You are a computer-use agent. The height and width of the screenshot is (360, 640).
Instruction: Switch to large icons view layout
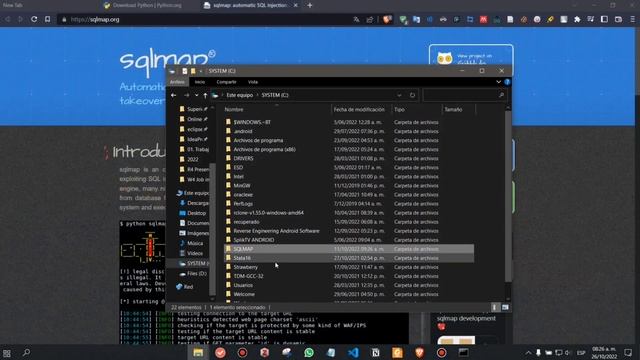(505, 307)
